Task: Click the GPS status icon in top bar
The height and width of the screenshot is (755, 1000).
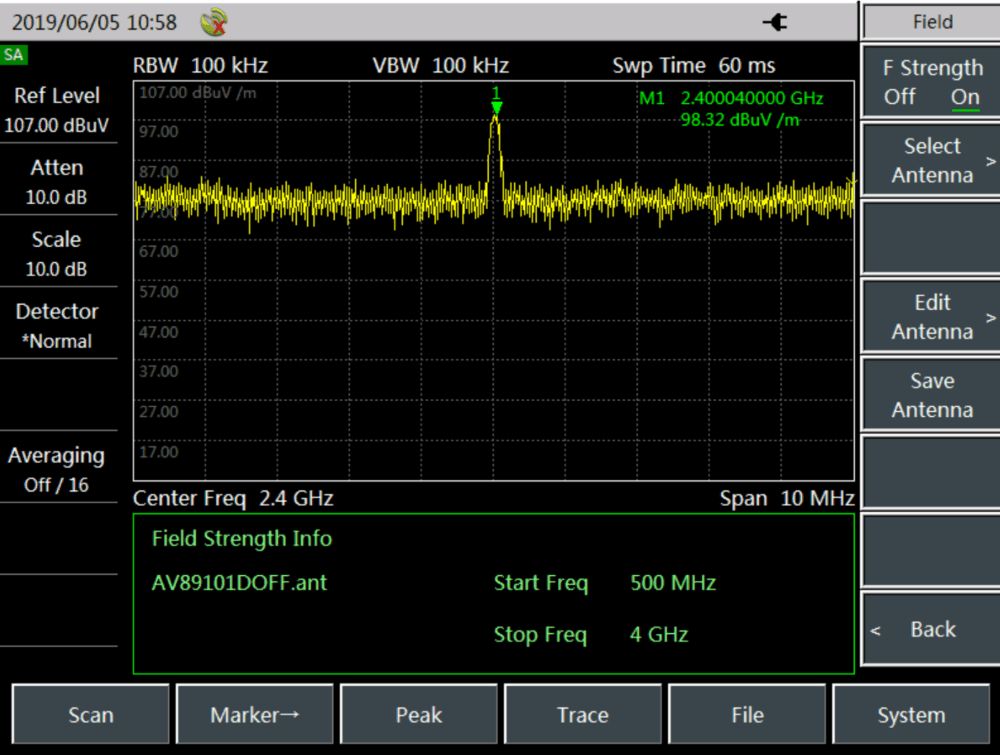Action: tap(213, 21)
